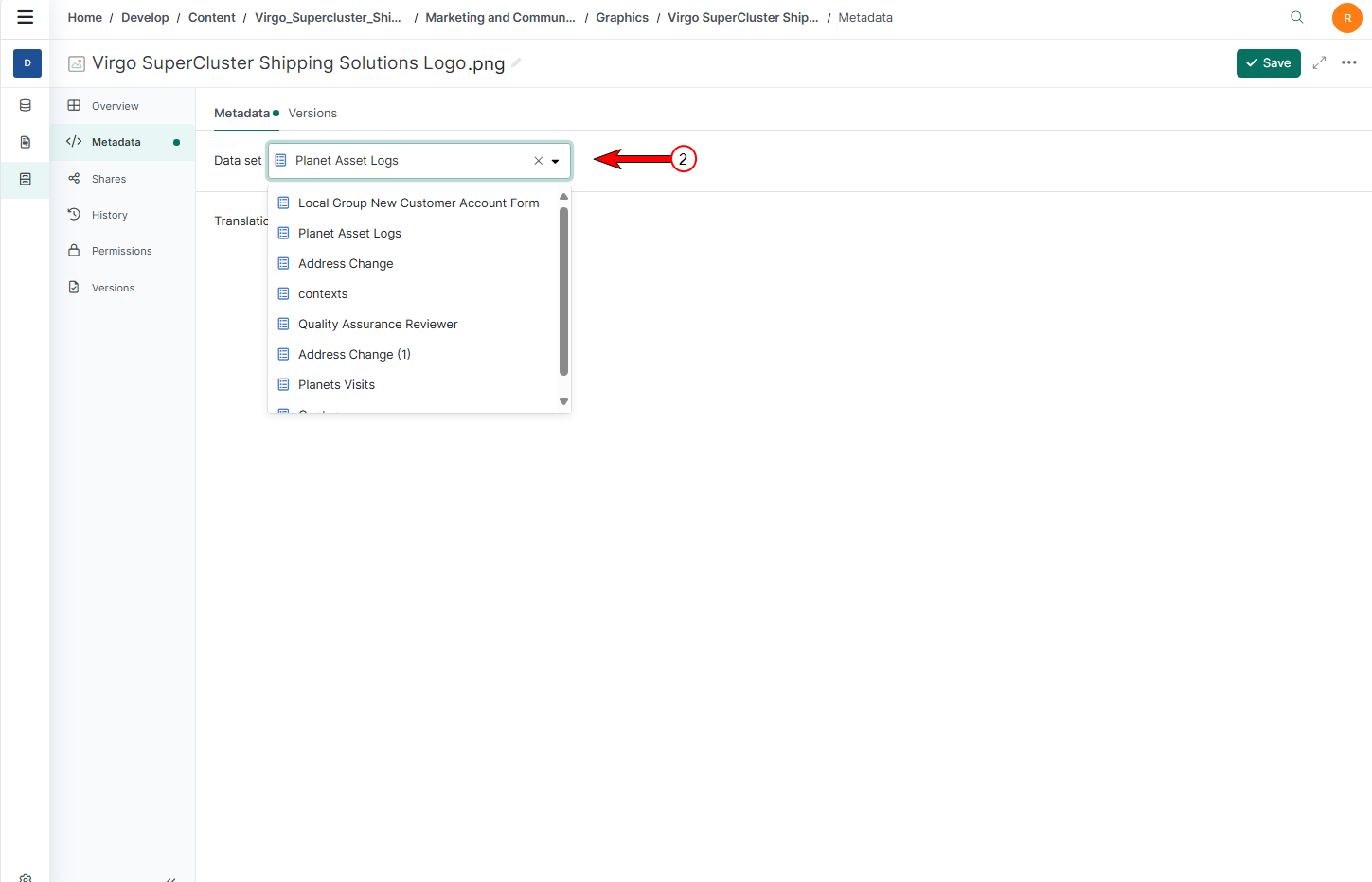
Task: Open the three-dot more options menu
Action: tap(1349, 62)
